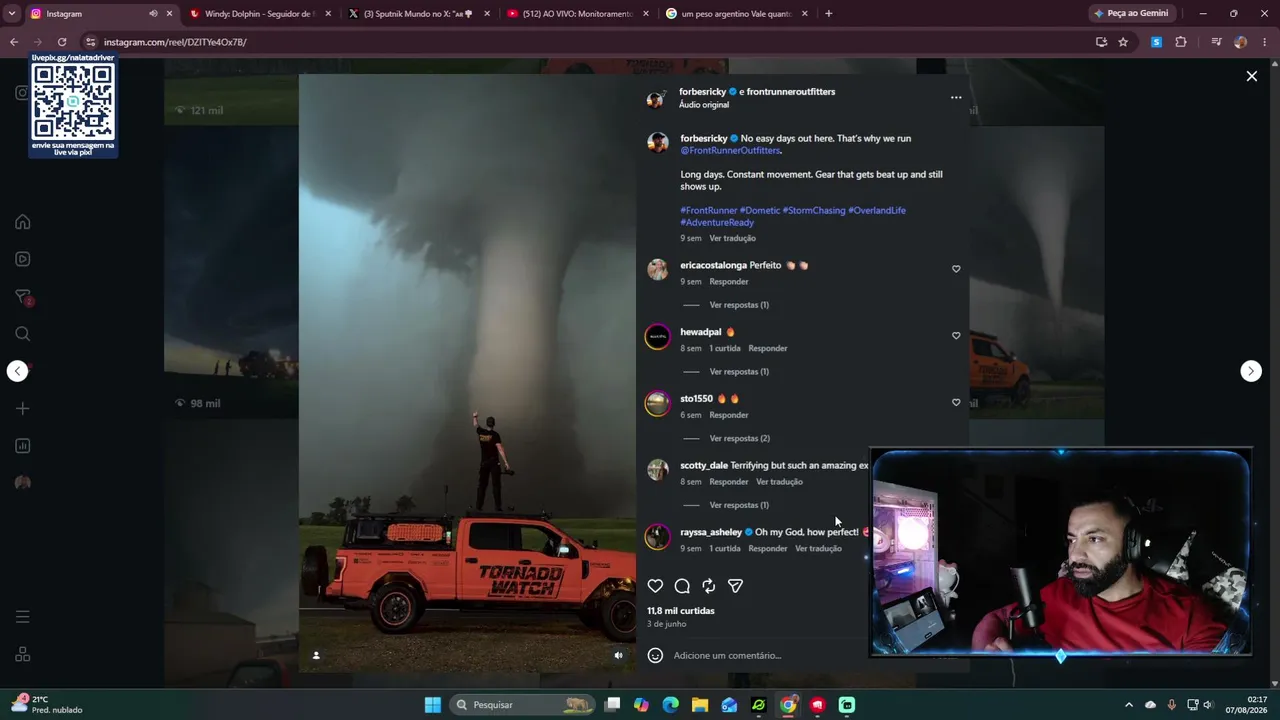Open the #Dometic hashtag
Screen dimensions: 1280x720
point(759,211)
